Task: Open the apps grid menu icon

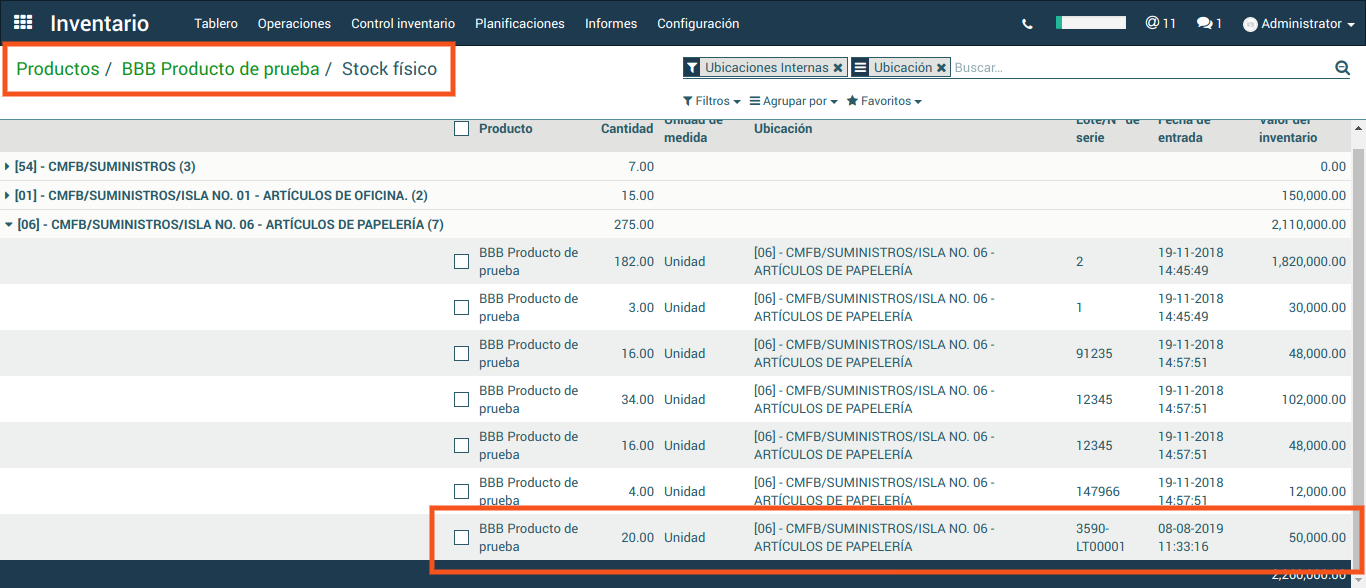Action: tap(22, 23)
